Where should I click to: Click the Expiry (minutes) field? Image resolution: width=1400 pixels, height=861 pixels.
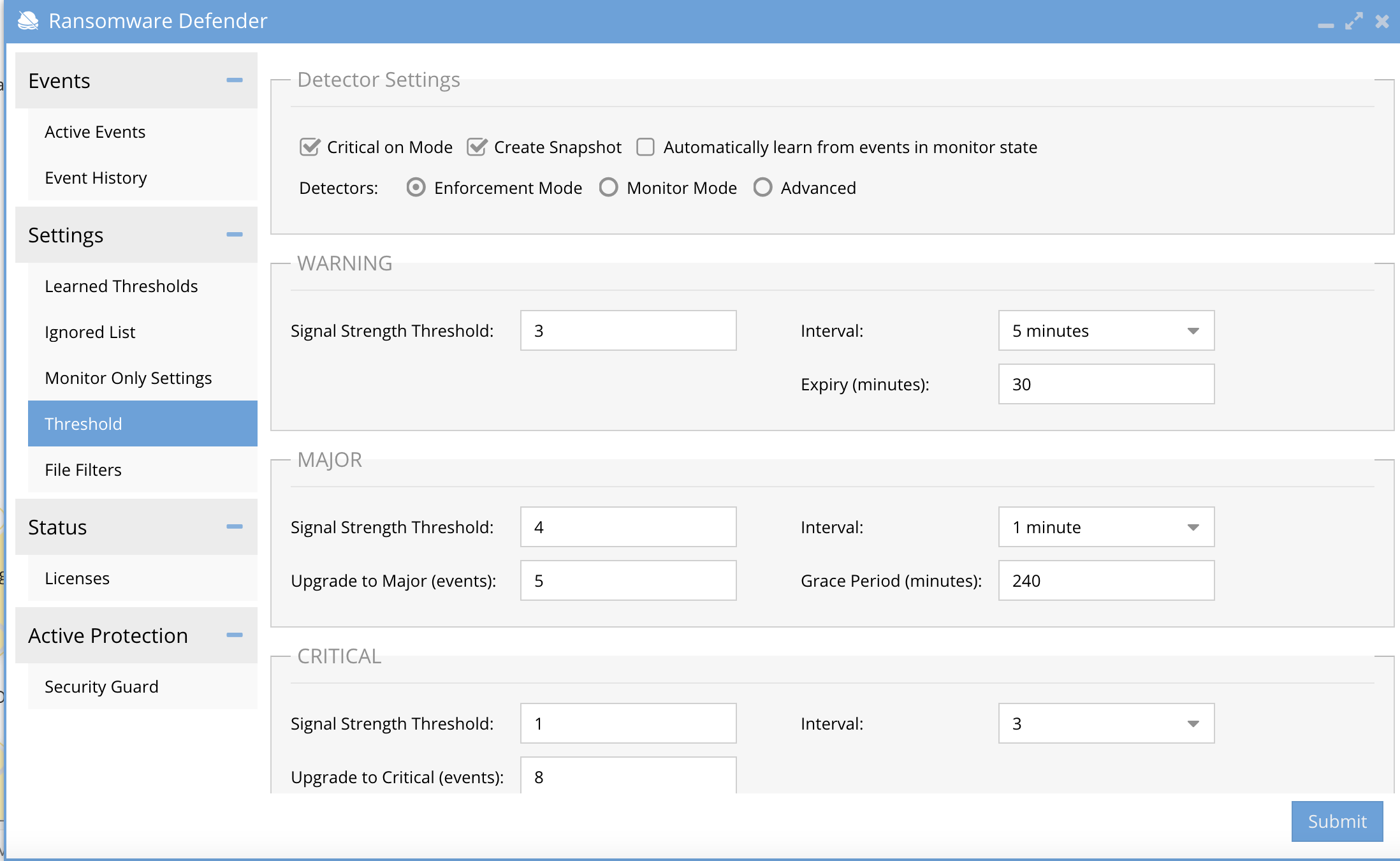[x=1107, y=384]
